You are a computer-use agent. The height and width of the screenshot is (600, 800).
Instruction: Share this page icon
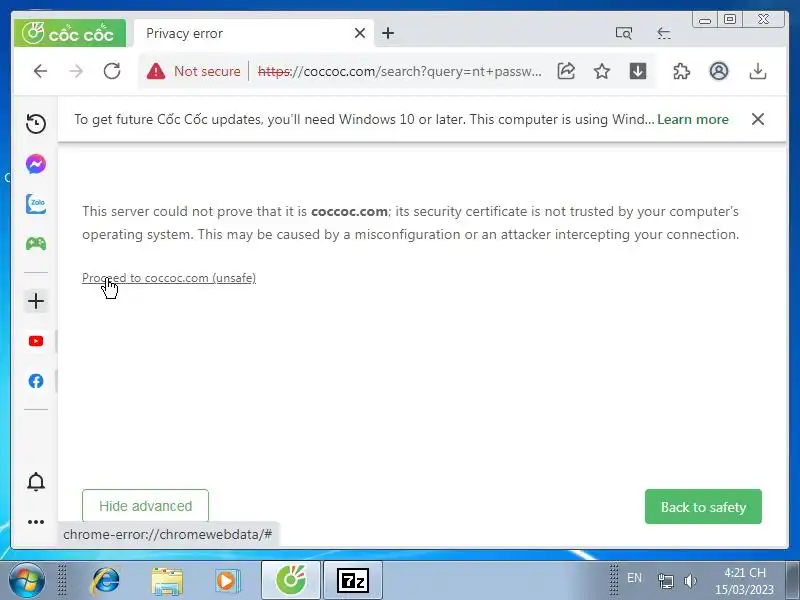point(566,71)
